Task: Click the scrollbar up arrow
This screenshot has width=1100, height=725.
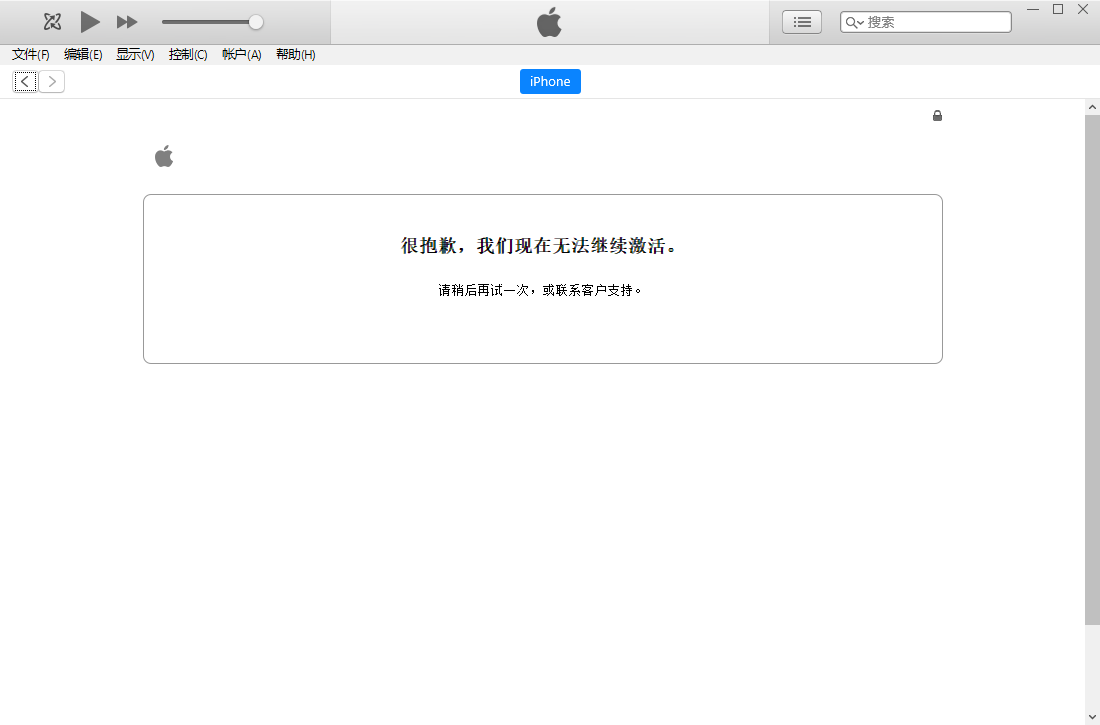Action: tap(1092, 106)
